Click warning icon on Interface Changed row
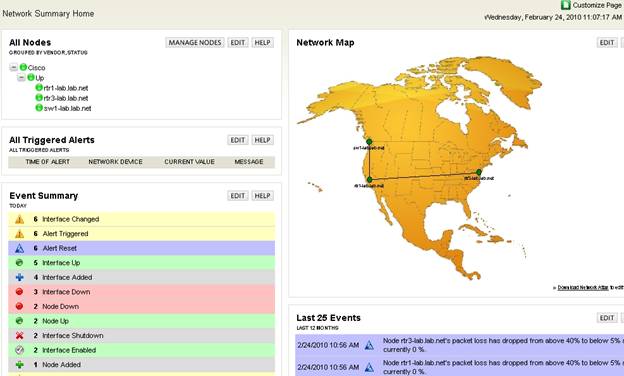The width and height of the screenshot is (624, 376). point(19,219)
